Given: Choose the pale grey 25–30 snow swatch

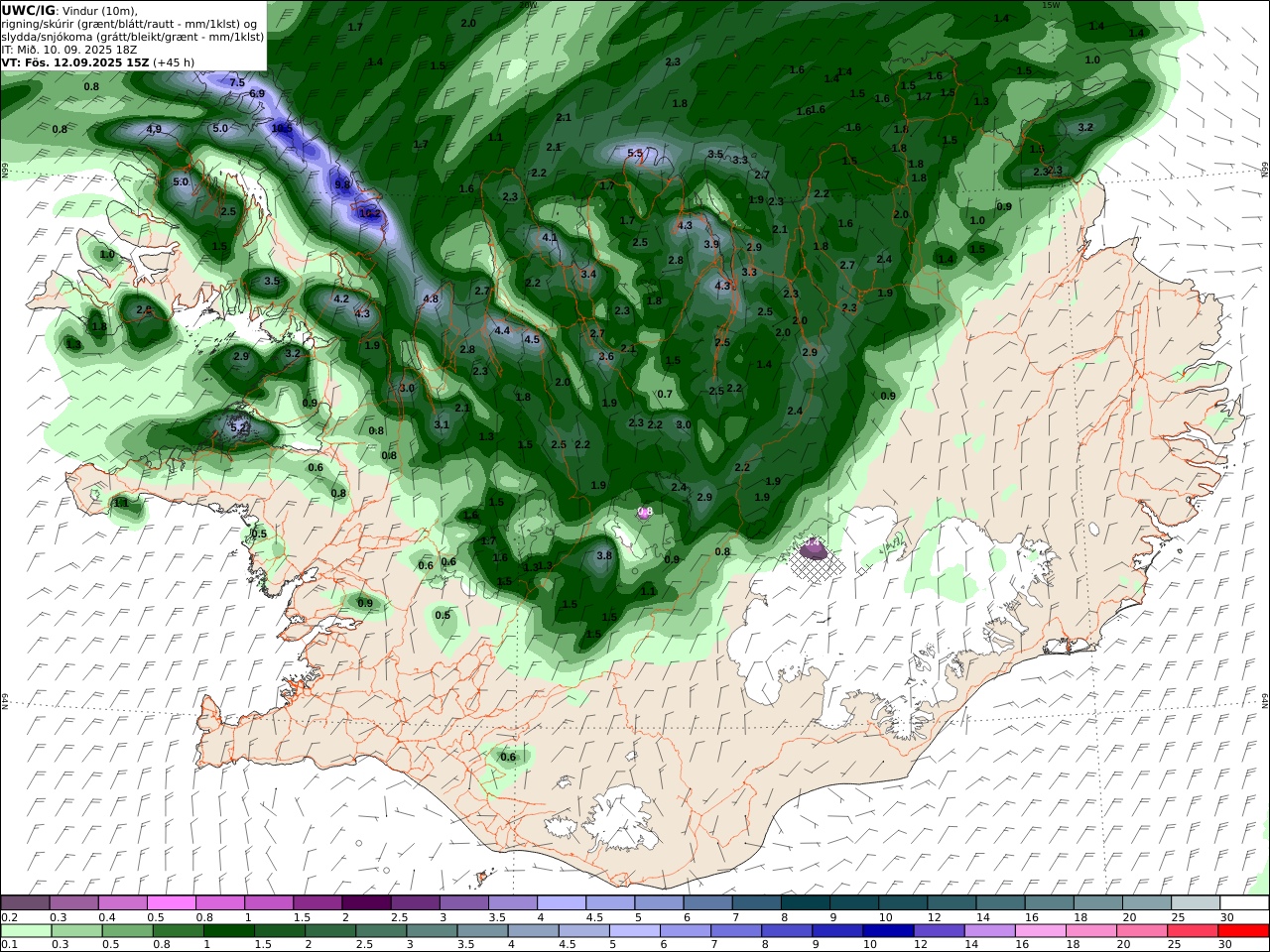Looking at the screenshot, I should coord(1196,902).
